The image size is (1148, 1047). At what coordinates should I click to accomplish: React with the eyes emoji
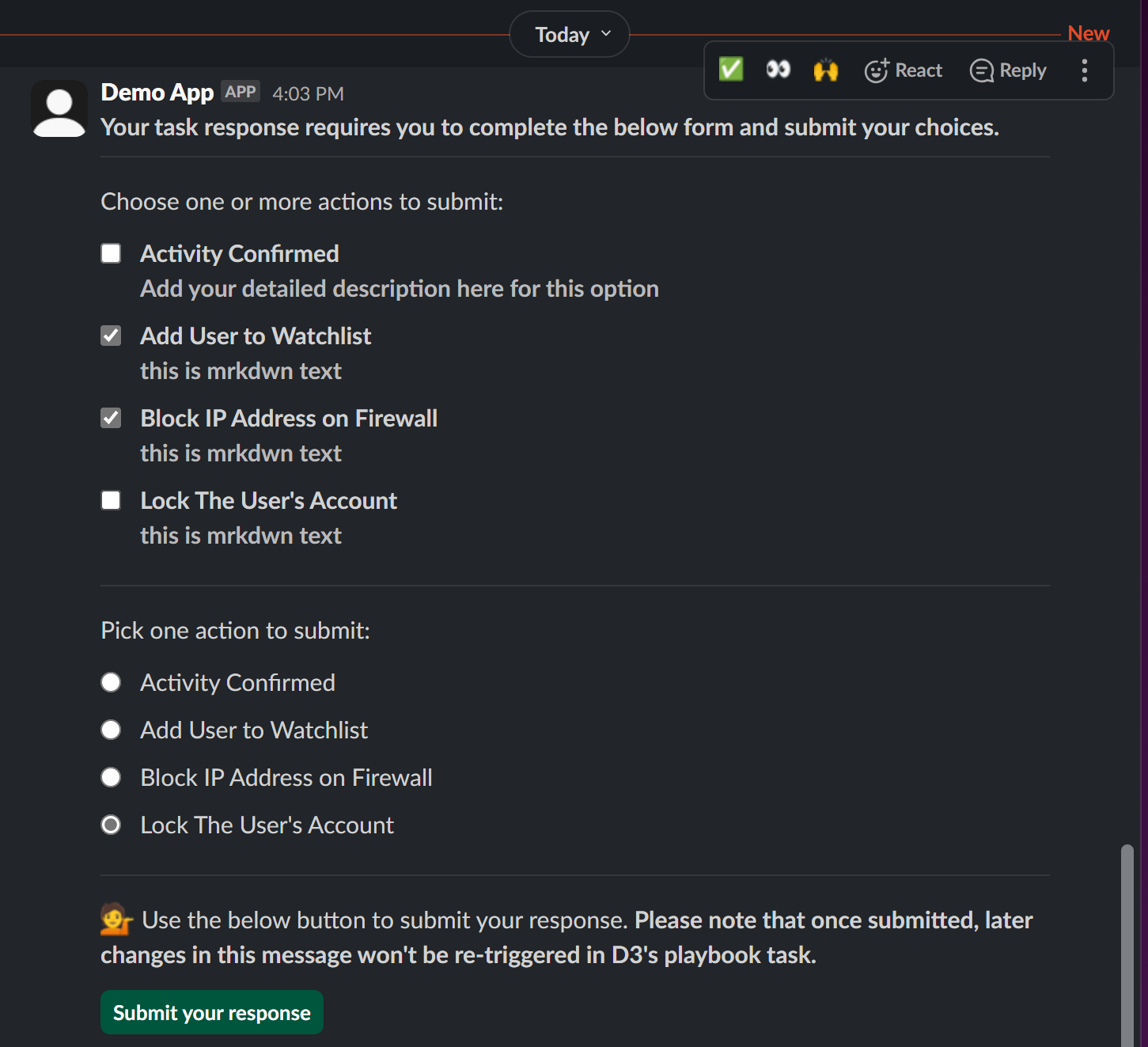coord(779,70)
